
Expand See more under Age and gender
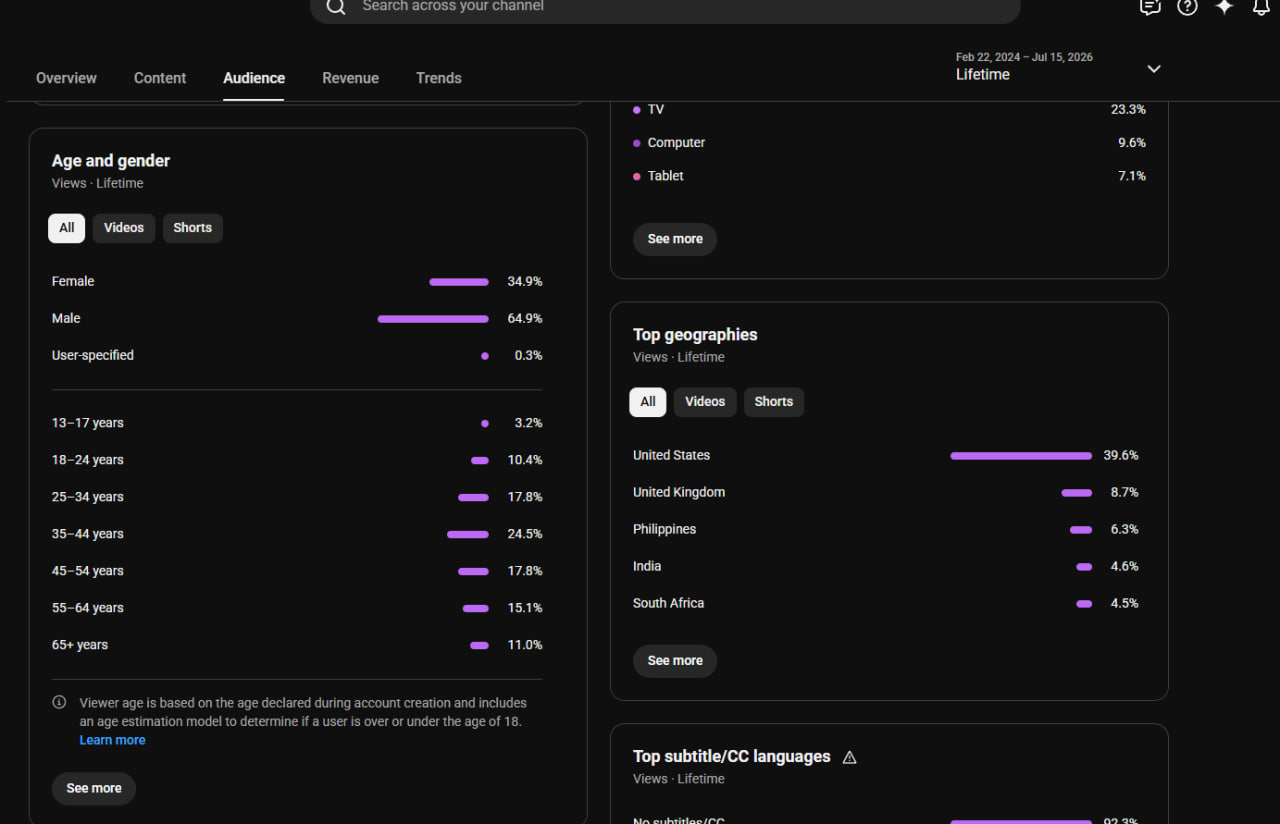click(x=94, y=788)
